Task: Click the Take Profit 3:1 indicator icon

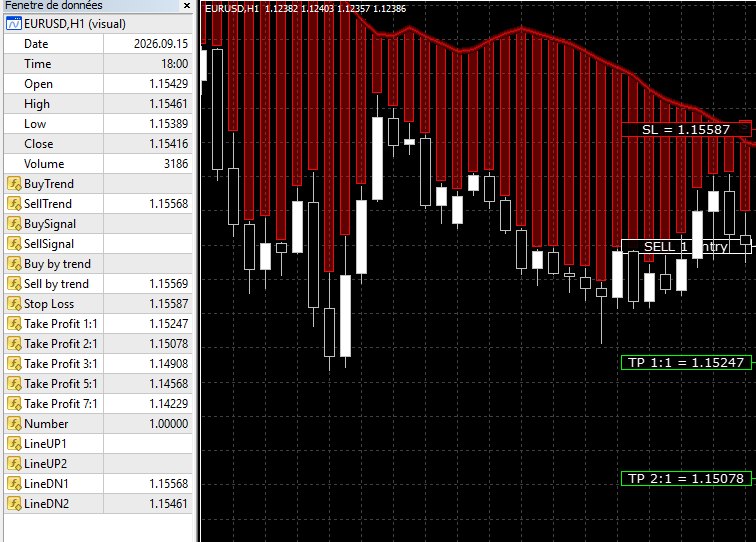Action: [x=14, y=364]
